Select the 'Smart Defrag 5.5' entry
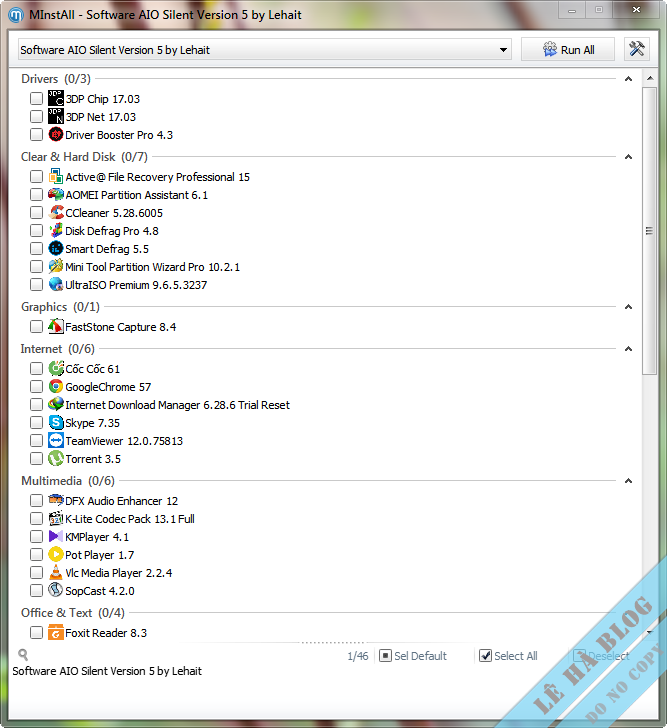 [x=107, y=249]
